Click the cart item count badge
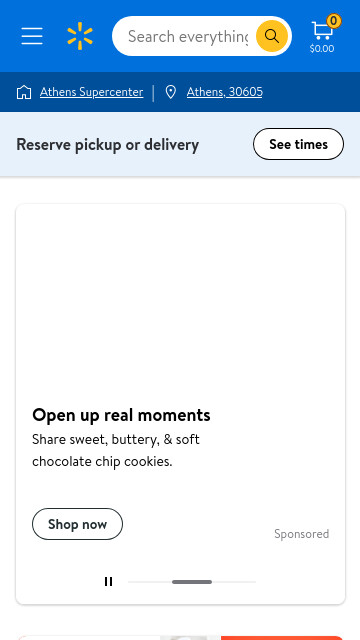This screenshot has height=640, width=360. [333, 21]
